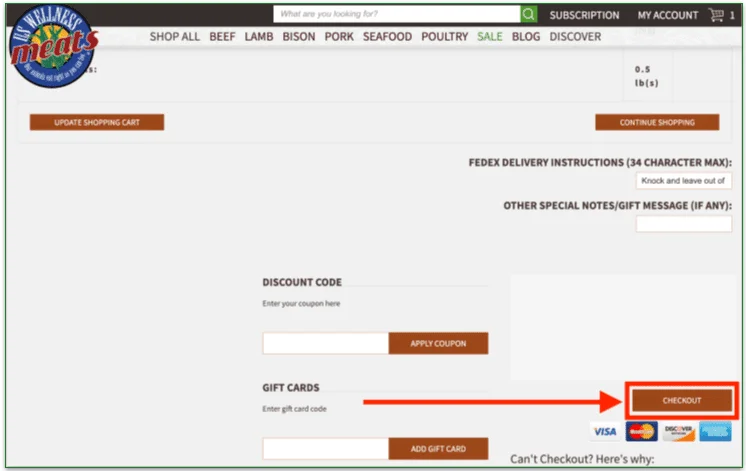Viewport: 746px width, 471px height.
Task: Select the Seafood menu item
Action: (x=387, y=37)
